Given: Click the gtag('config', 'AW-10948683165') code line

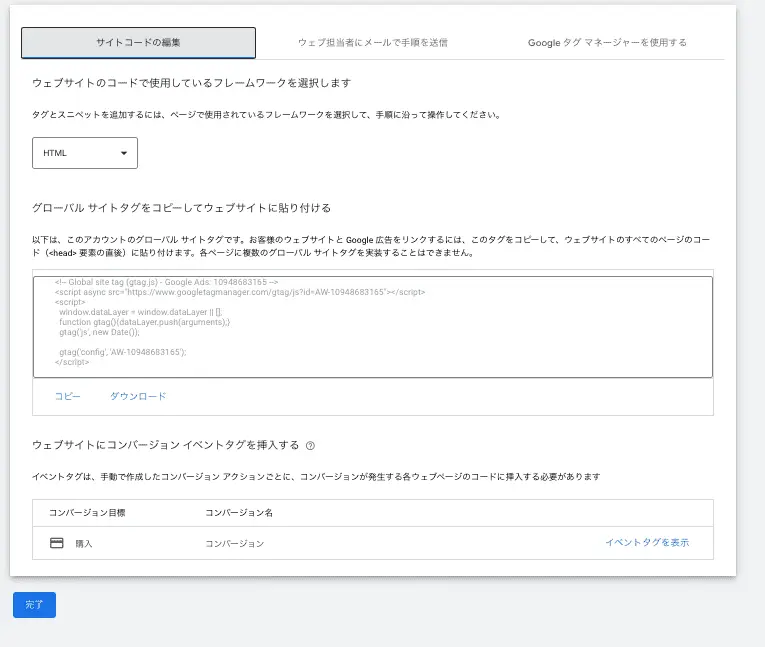Looking at the screenshot, I should [122, 352].
